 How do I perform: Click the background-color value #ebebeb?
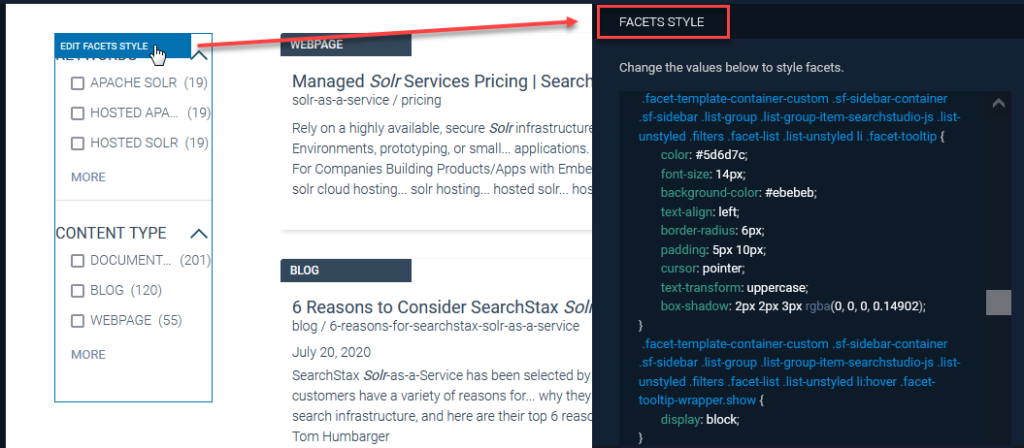792,193
